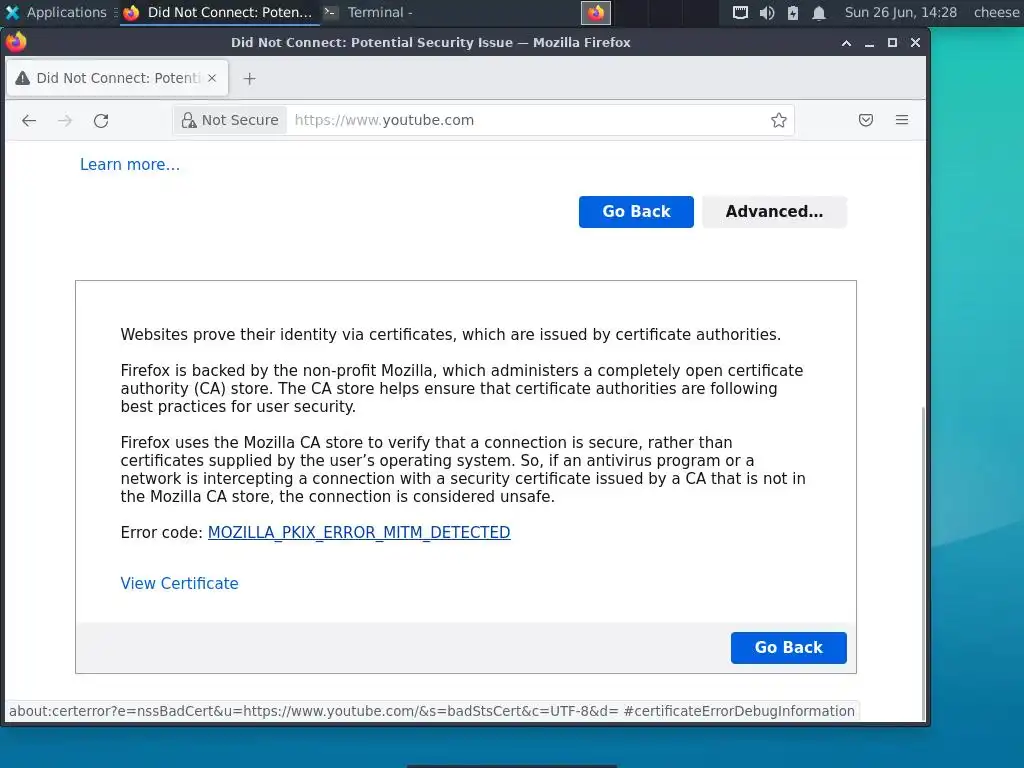Click the Advanced... button

775,212
